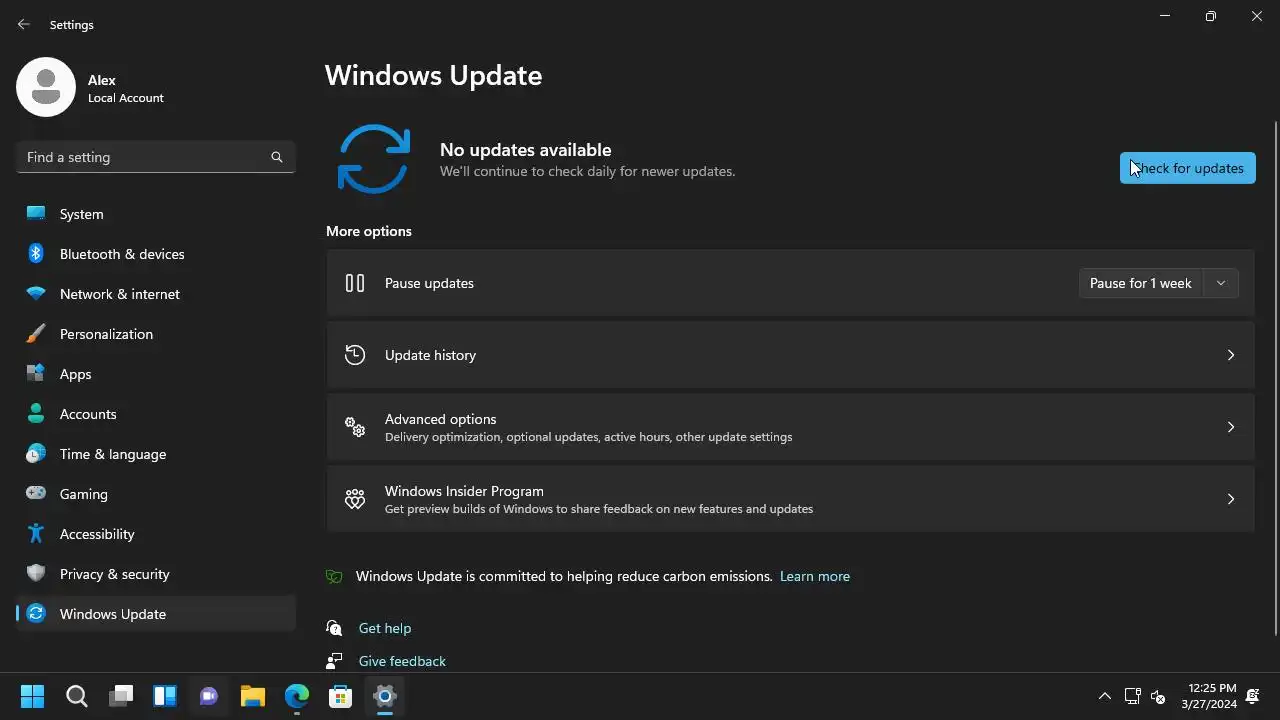Click the user avatar picture
Viewport: 1280px width, 720px height.
[x=46, y=87]
